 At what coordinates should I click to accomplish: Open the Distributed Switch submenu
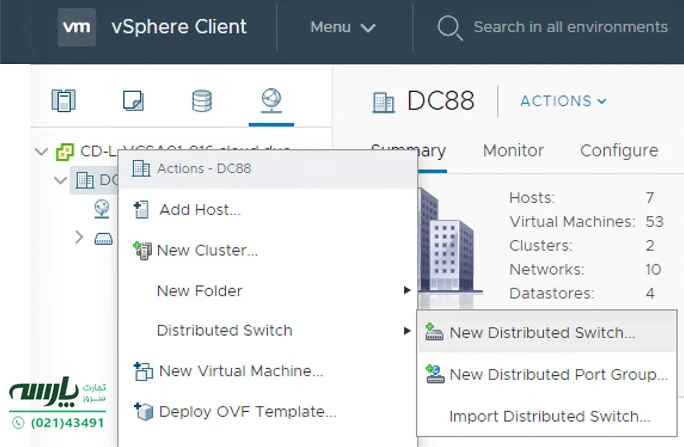tap(267, 331)
